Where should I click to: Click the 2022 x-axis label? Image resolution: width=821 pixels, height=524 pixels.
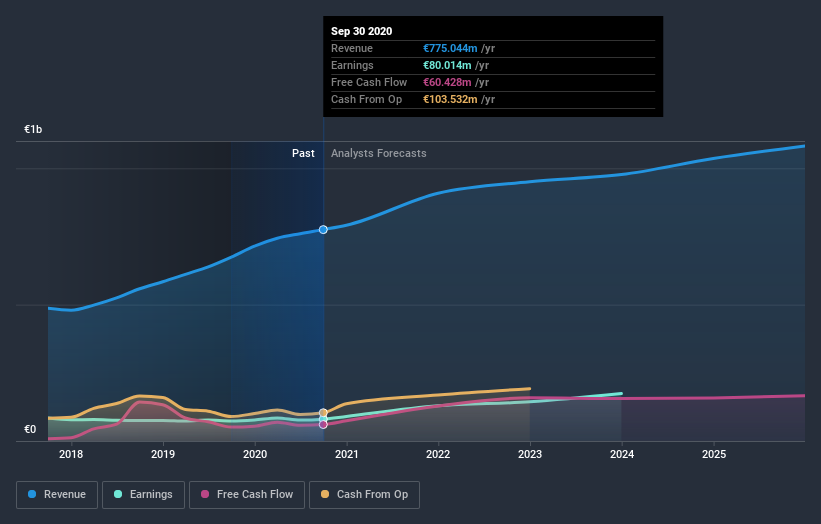[438, 454]
